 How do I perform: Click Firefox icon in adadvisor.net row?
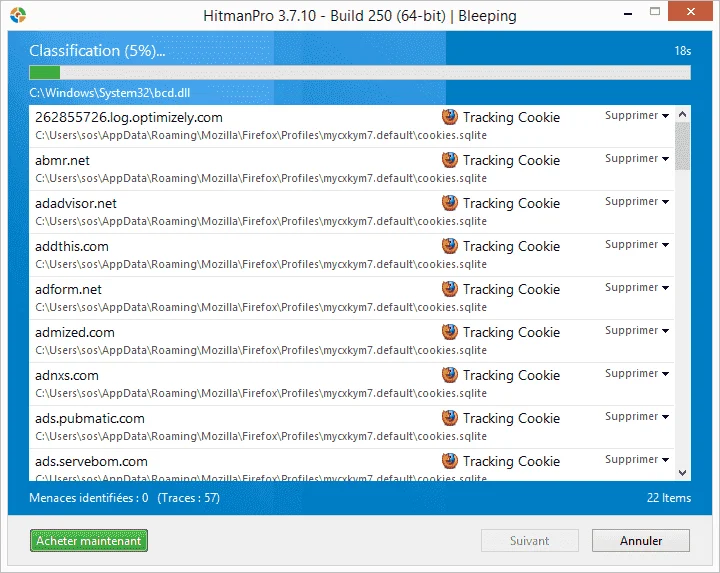450,203
